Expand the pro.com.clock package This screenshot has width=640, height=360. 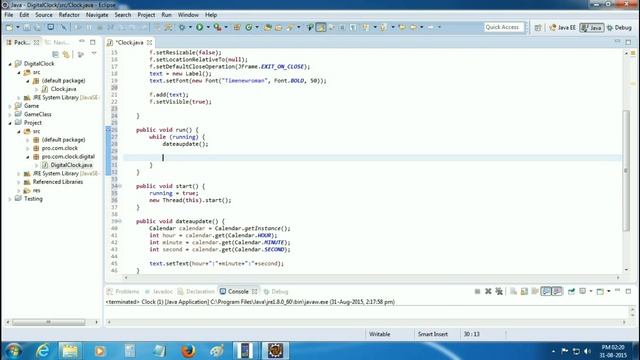(x=28, y=148)
